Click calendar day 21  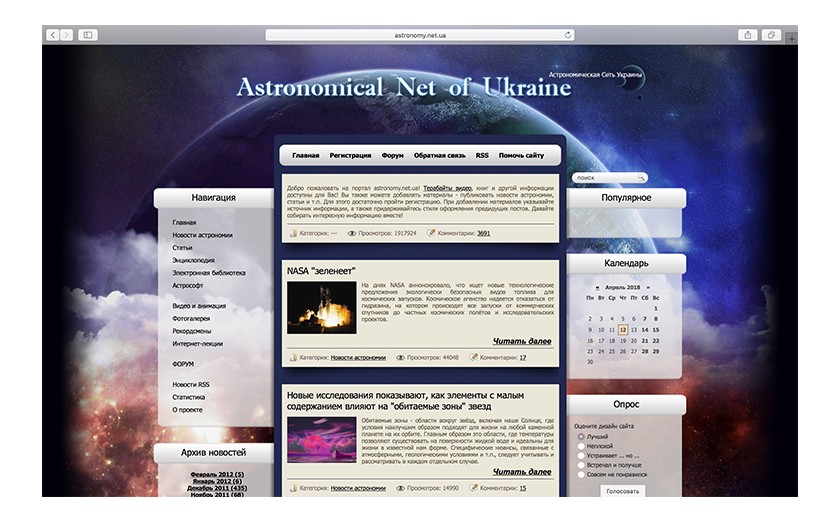644,341
